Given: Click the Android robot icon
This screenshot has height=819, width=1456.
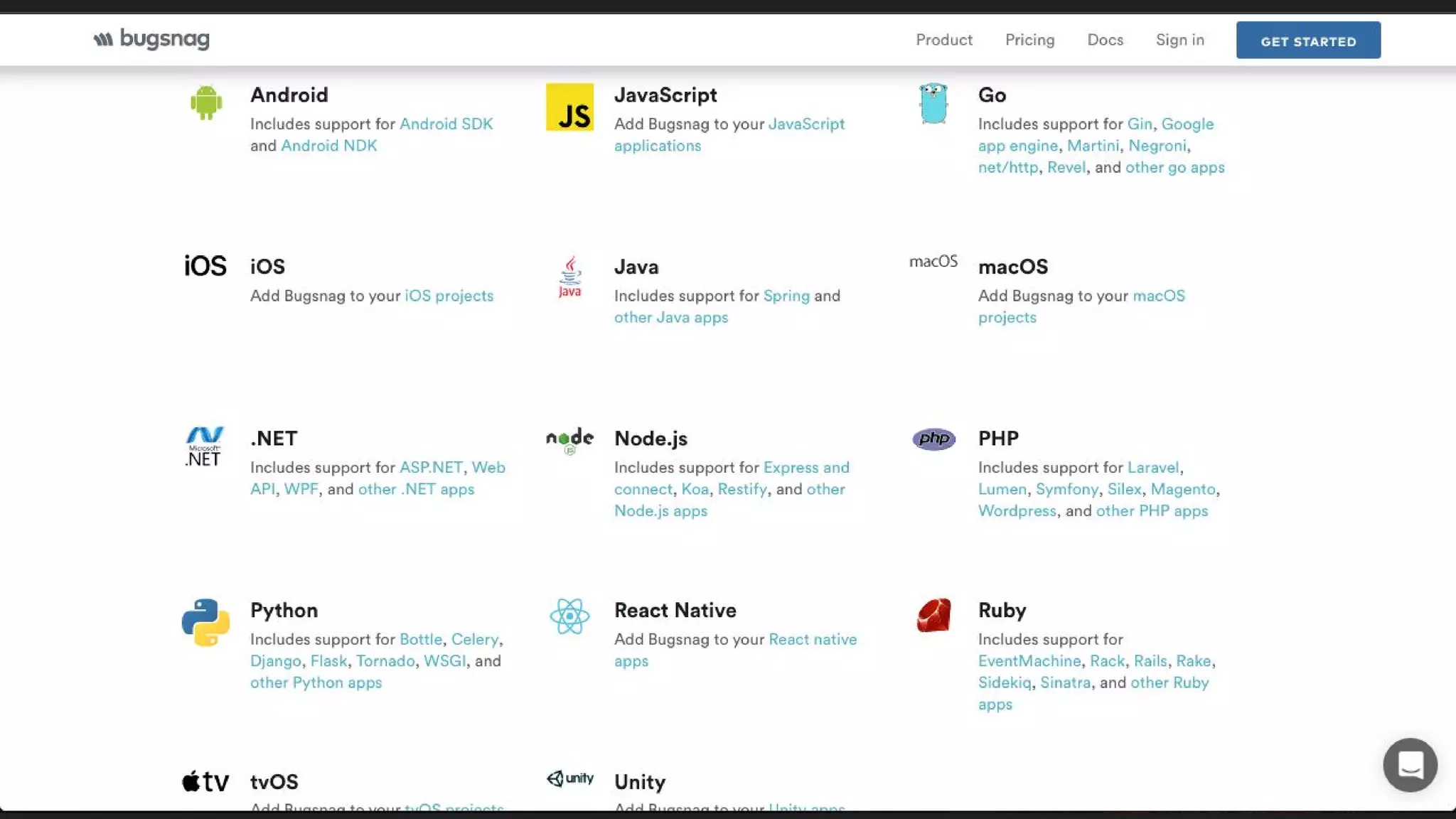Looking at the screenshot, I should [x=206, y=102].
